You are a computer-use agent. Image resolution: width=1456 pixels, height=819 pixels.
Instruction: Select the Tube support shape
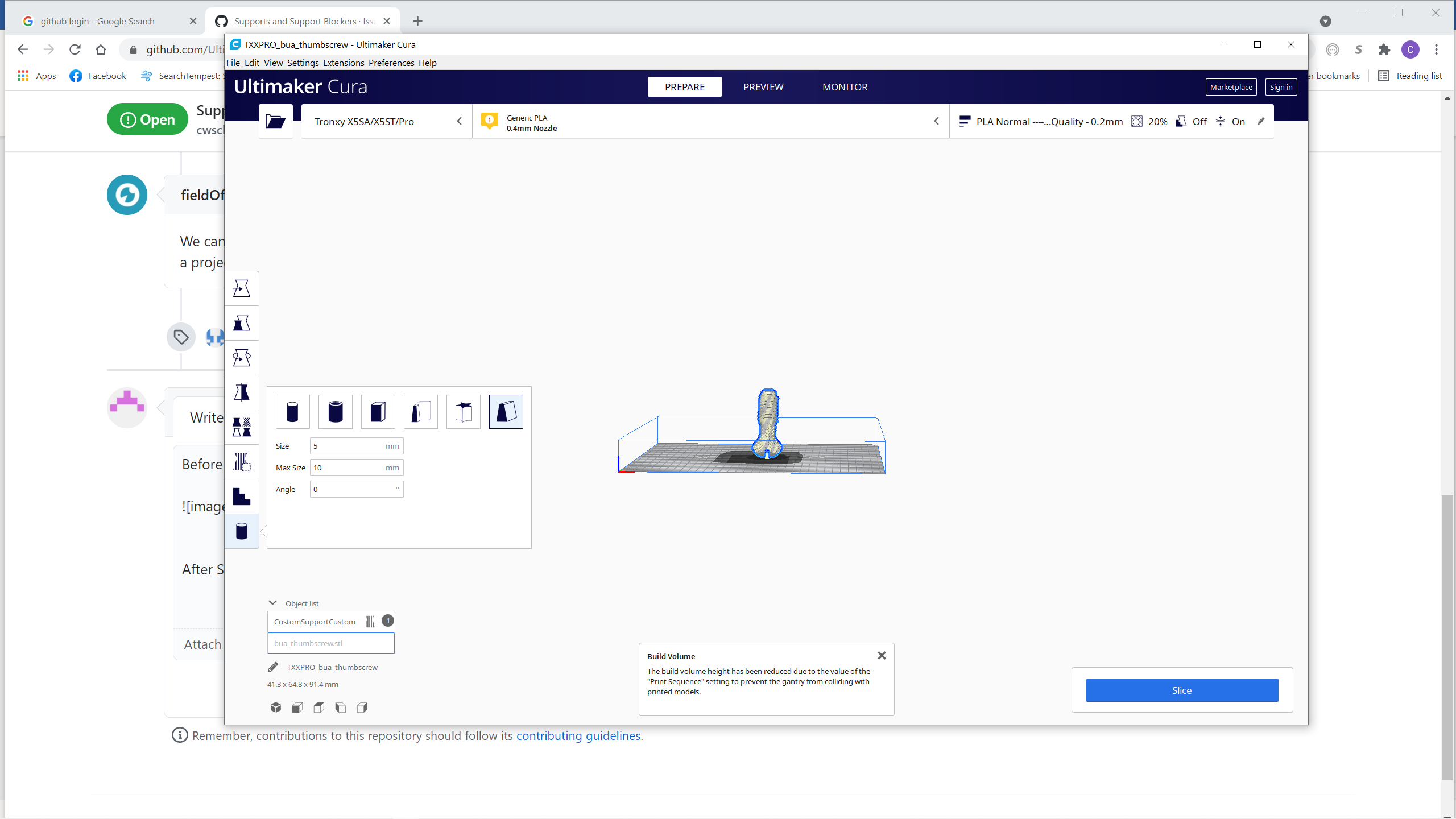(x=335, y=411)
